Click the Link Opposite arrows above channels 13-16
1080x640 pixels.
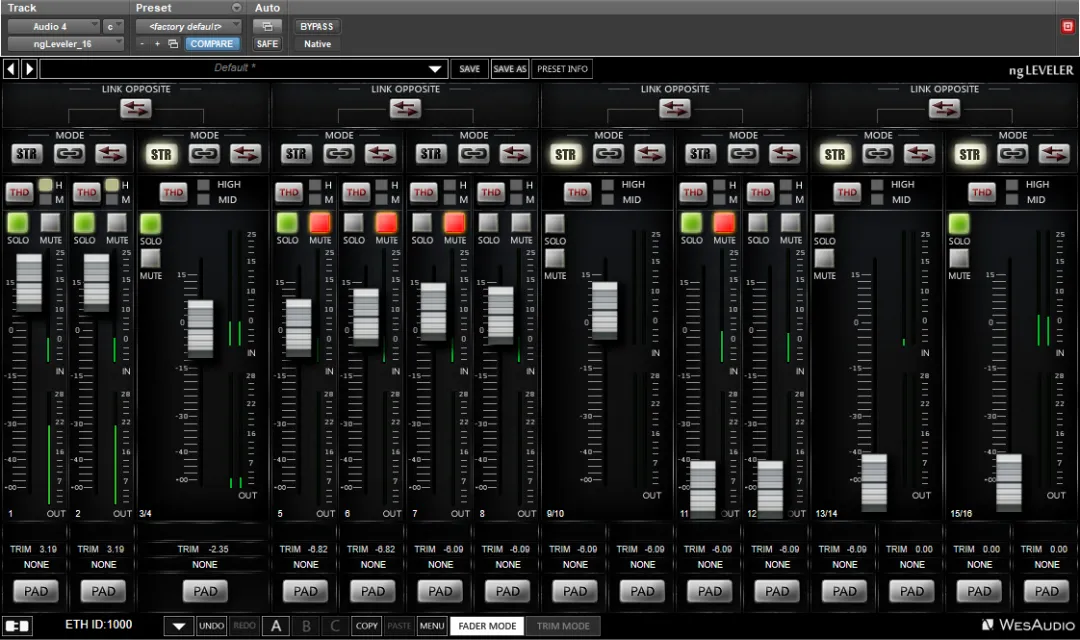(x=944, y=109)
